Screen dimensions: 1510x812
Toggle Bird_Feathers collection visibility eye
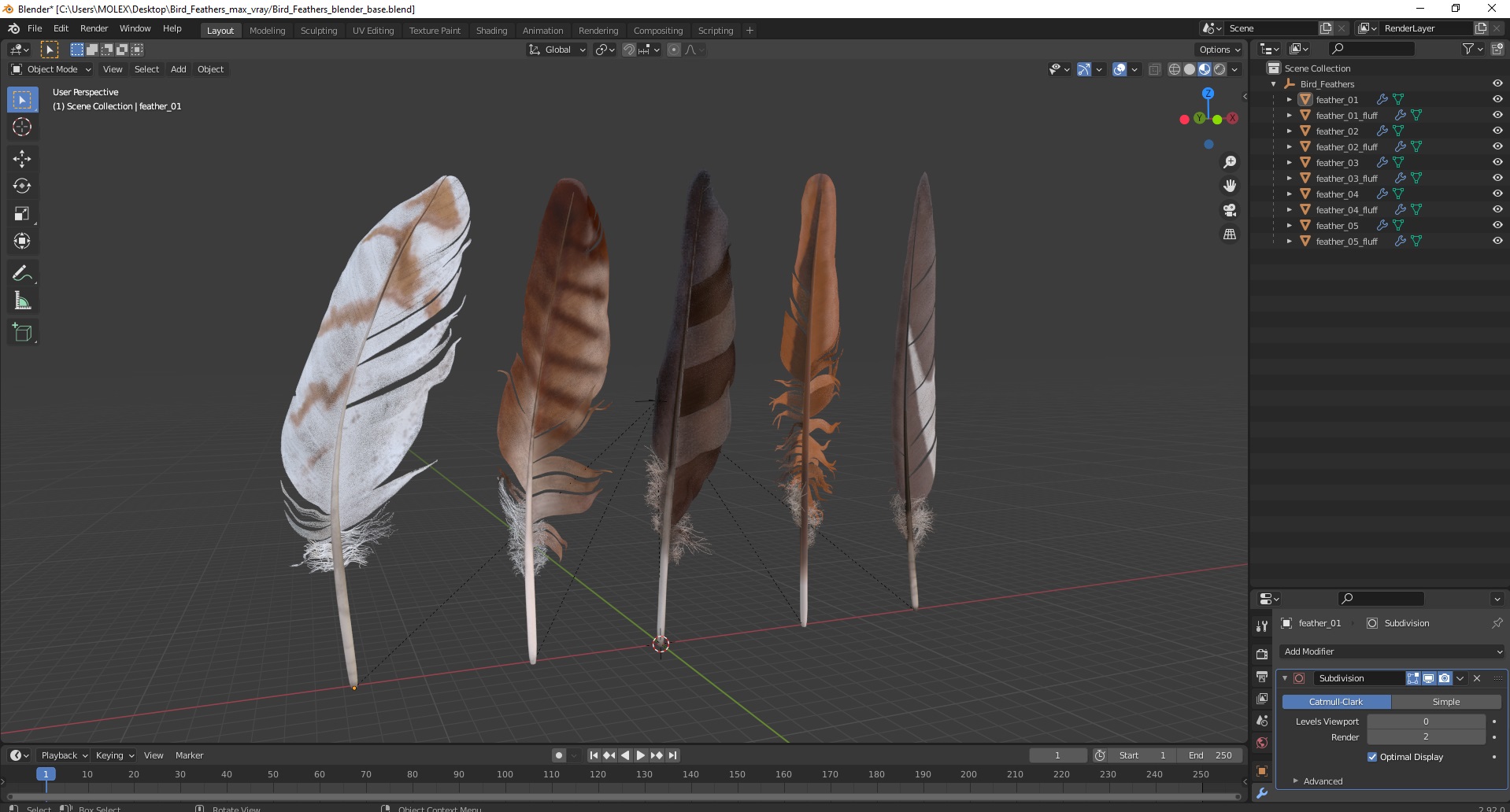1497,83
